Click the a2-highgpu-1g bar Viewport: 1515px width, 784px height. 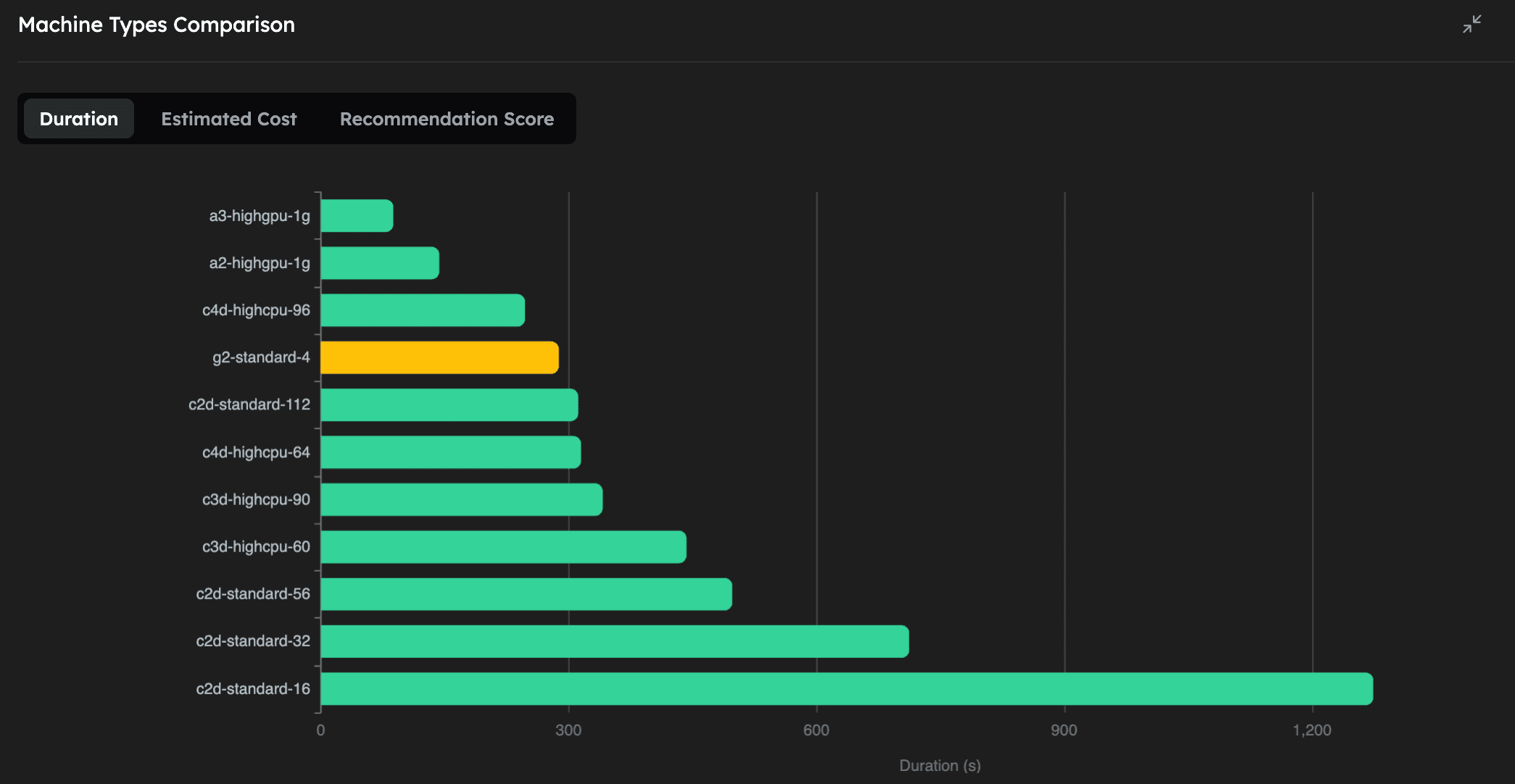[x=377, y=262]
